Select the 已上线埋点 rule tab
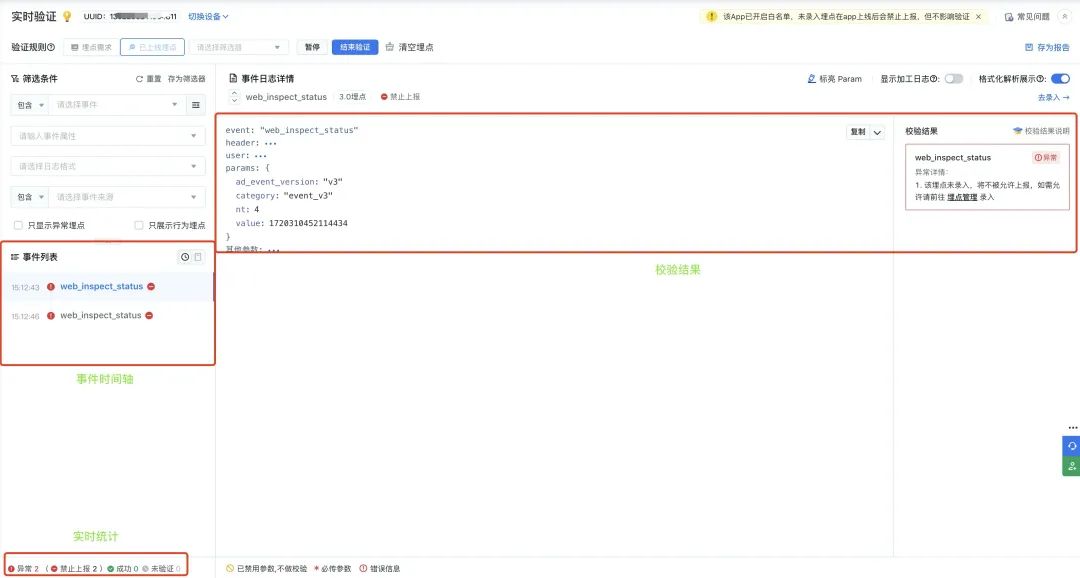Screen dimensions: 1080x578 tap(152, 48)
